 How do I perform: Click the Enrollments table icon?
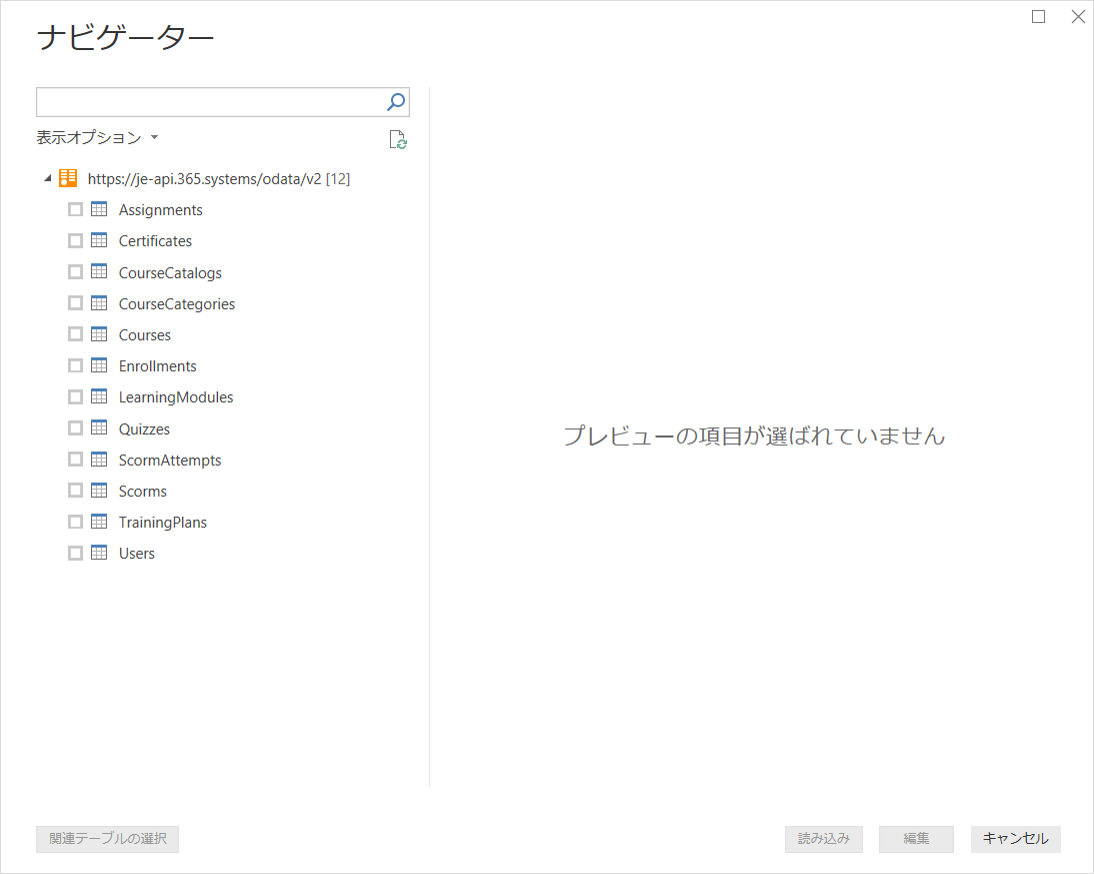[x=99, y=366]
